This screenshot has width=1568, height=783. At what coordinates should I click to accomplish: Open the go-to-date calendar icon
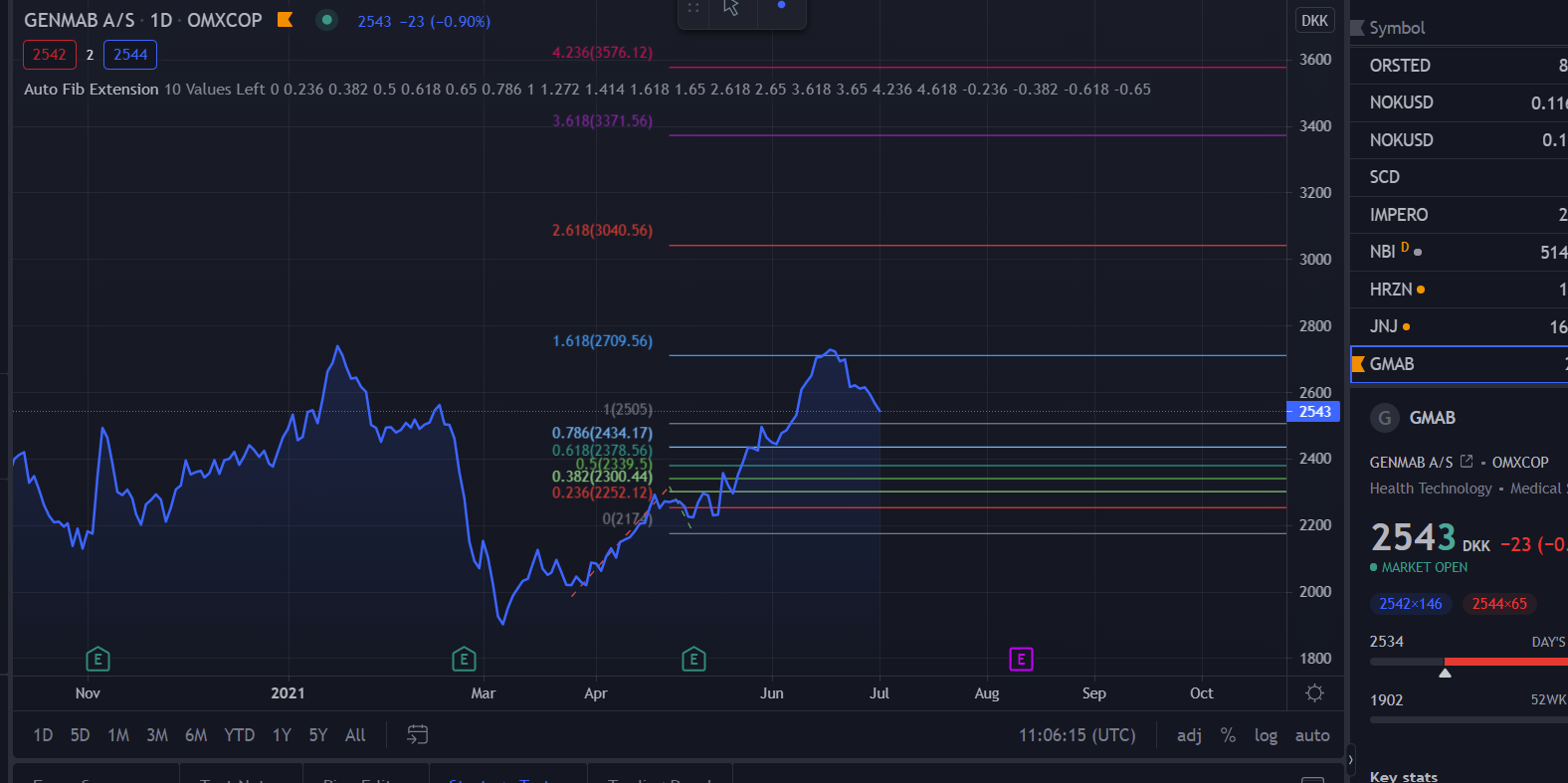coord(418,734)
